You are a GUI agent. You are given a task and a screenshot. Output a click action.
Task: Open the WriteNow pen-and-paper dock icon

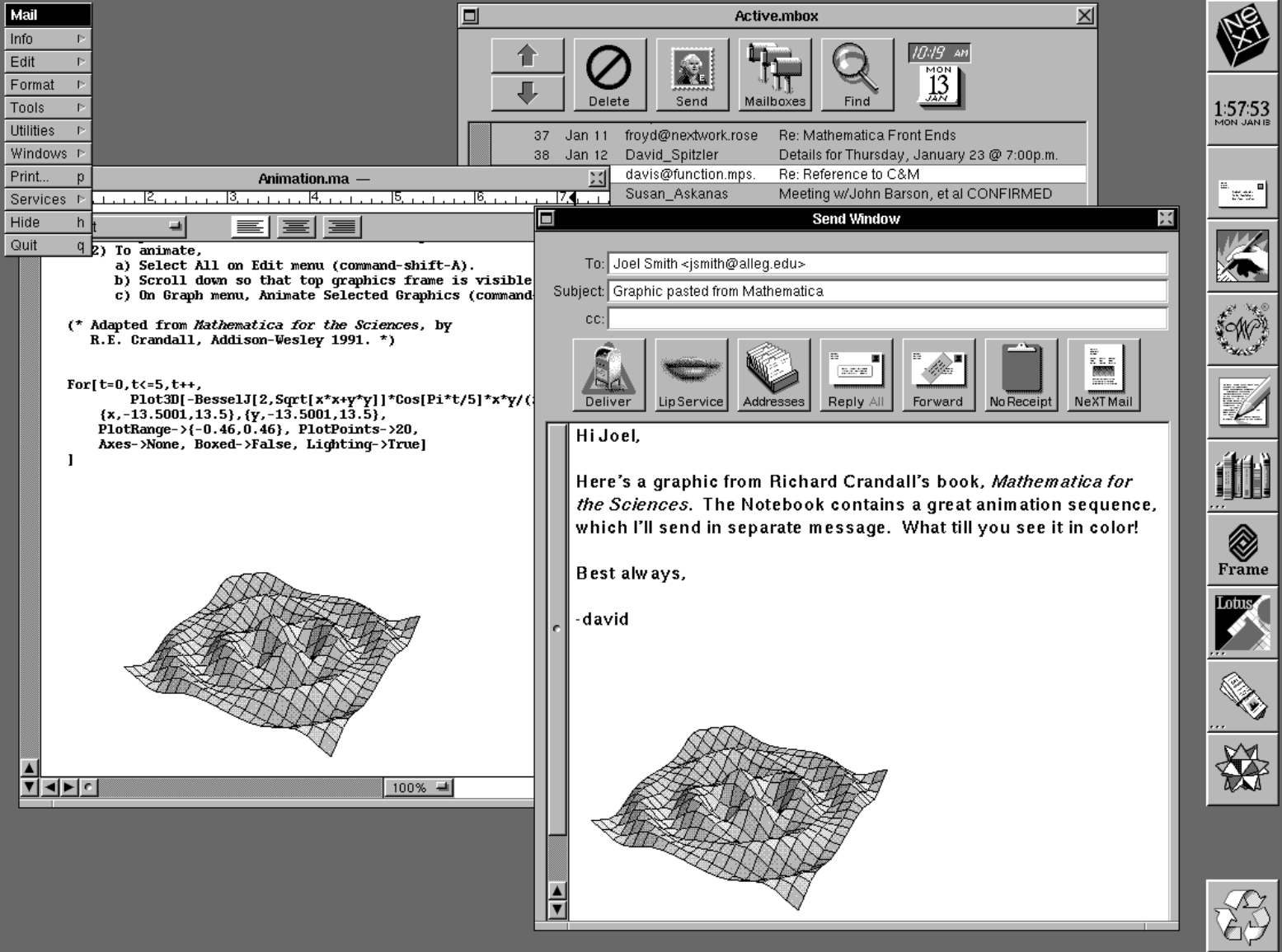(1242, 402)
